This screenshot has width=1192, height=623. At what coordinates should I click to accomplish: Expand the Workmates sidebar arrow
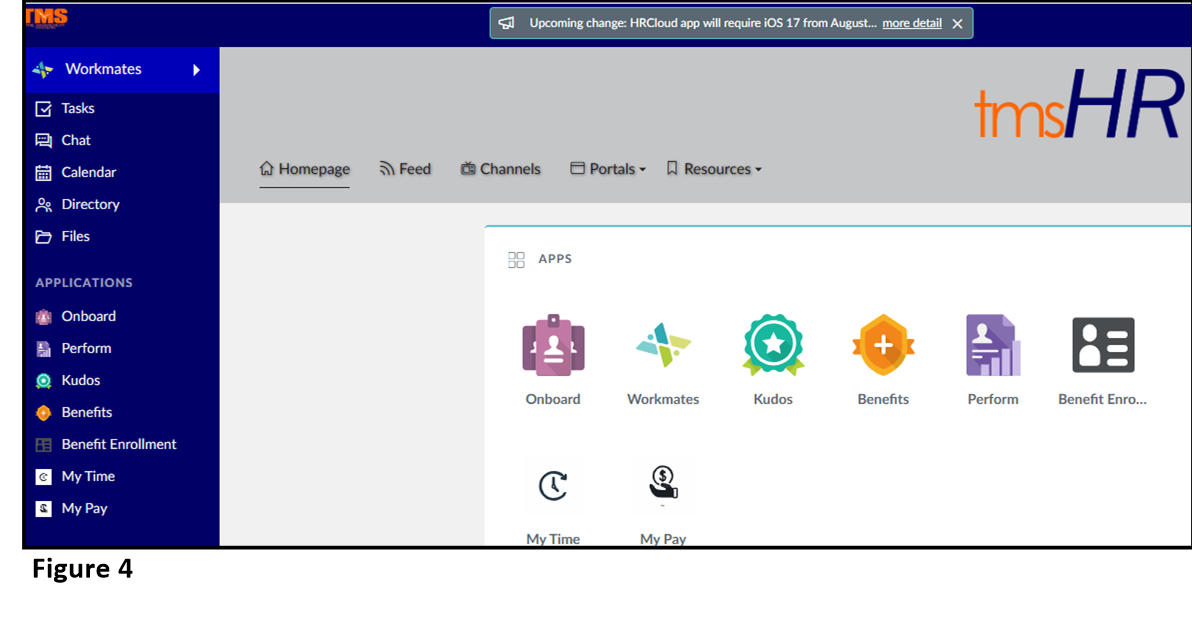pos(196,70)
